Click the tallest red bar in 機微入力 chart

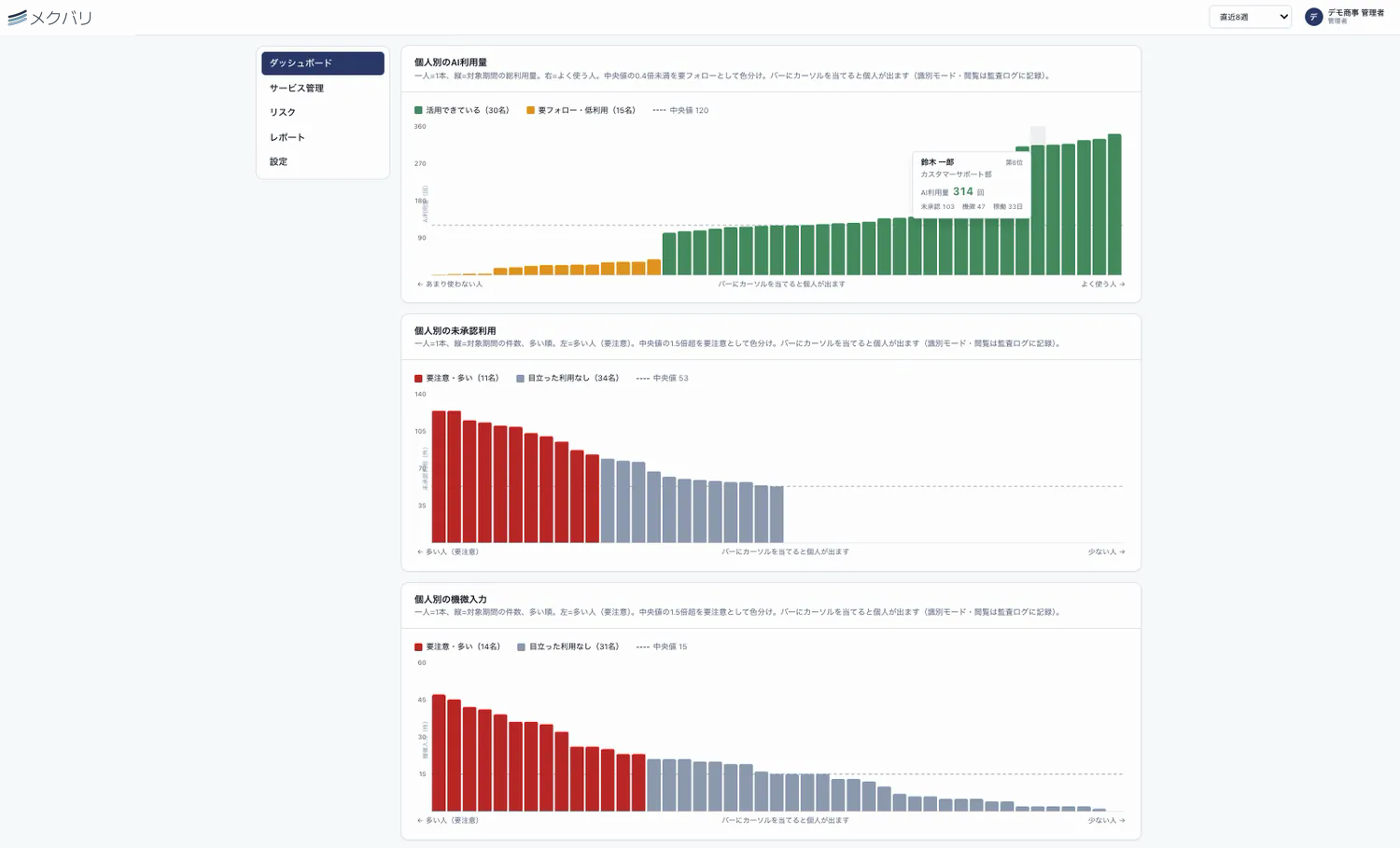tap(439, 753)
